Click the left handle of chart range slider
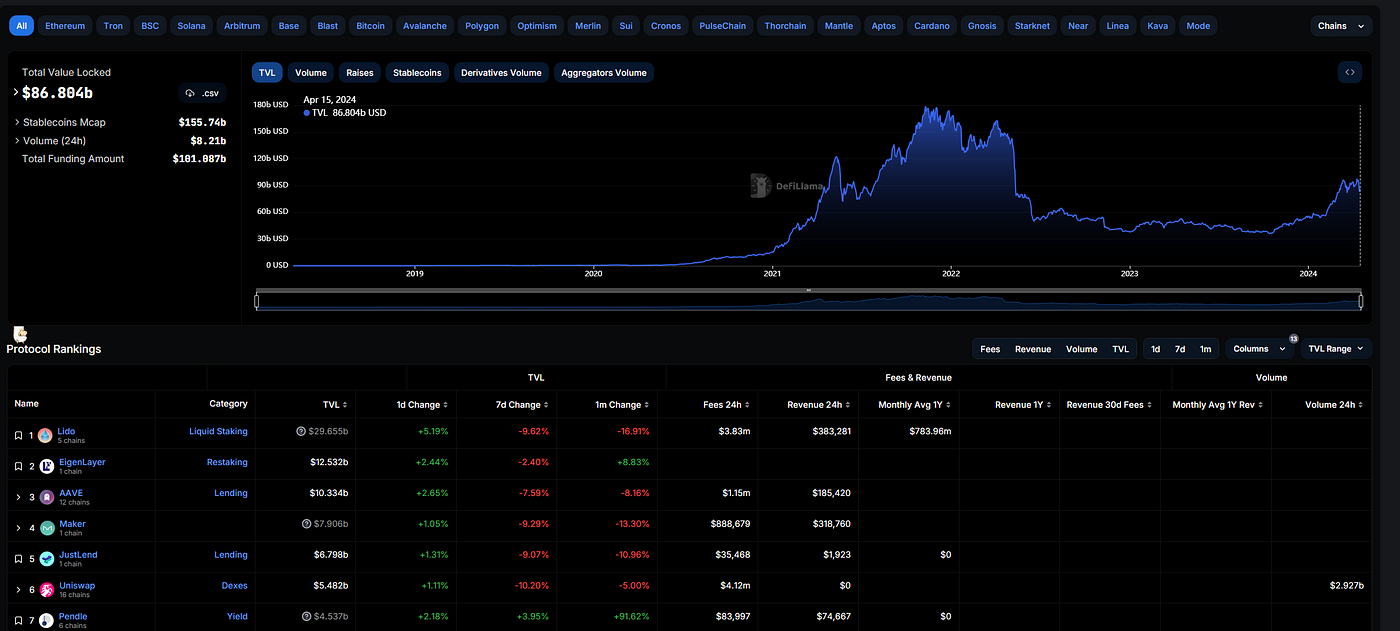The height and width of the screenshot is (631, 1400). click(257, 301)
